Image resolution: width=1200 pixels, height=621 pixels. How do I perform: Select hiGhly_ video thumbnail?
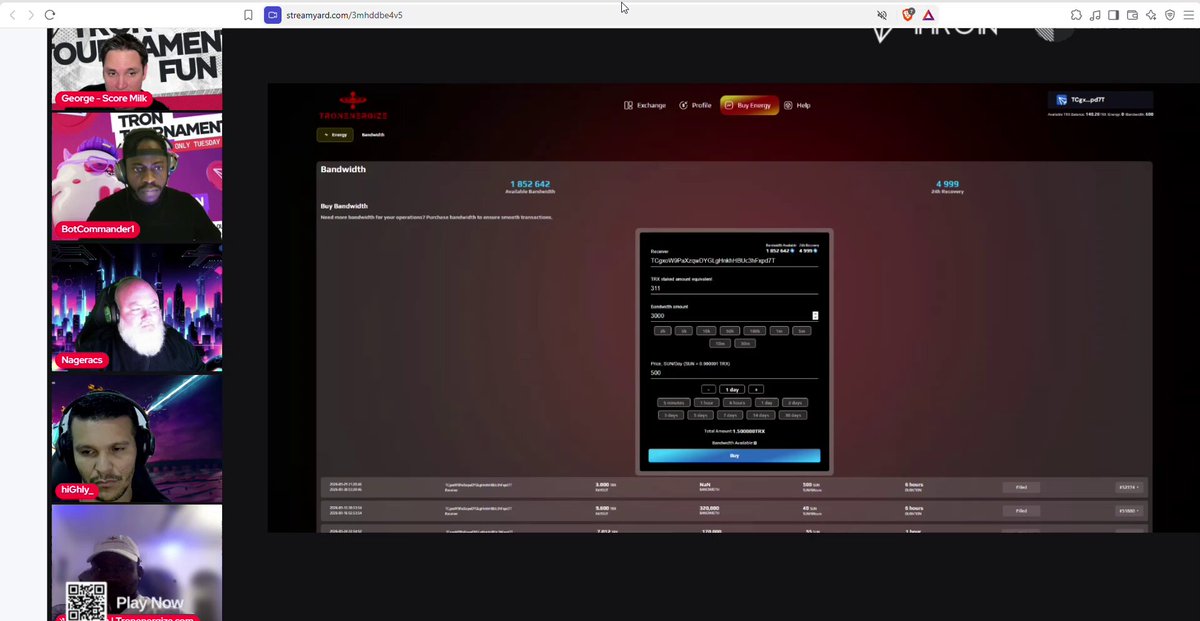136,438
